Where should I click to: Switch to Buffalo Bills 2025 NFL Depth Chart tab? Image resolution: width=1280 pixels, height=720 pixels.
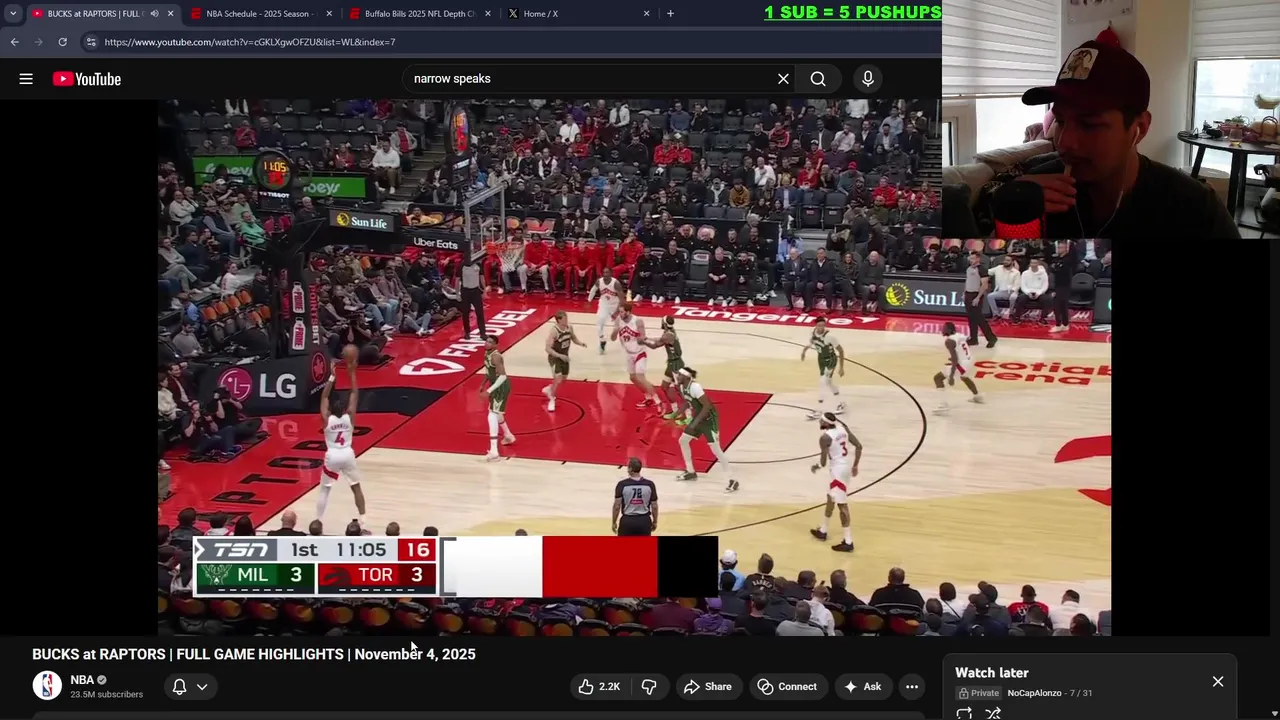(x=418, y=13)
